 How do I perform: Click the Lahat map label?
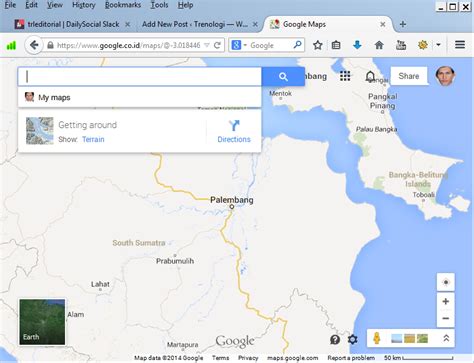[x=100, y=284]
